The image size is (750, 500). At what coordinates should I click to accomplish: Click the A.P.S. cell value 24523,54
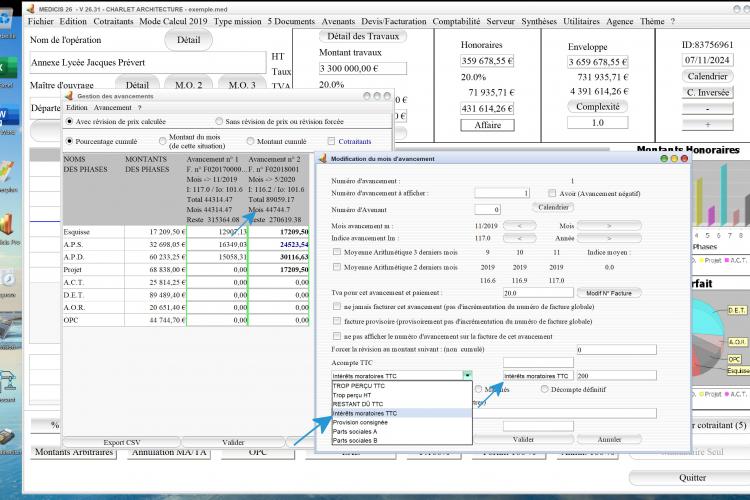[x=279, y=244]
